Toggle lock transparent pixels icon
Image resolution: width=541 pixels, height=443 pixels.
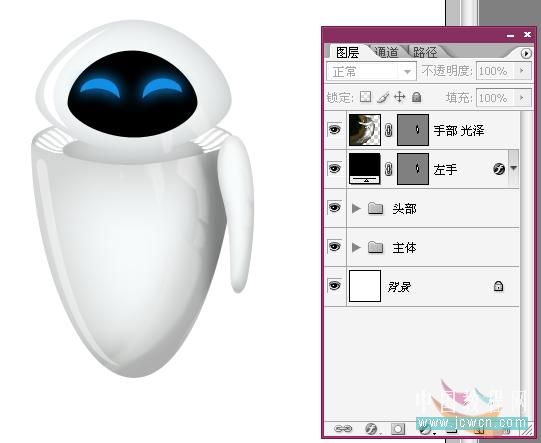pos(365,97)
